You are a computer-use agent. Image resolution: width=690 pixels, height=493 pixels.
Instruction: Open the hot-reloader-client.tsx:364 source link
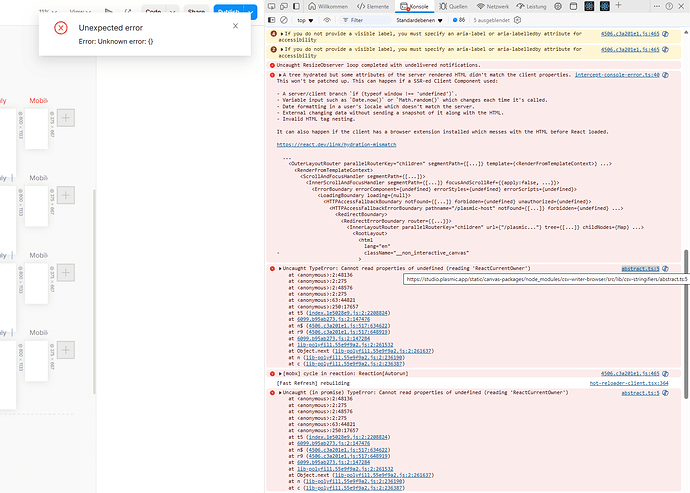(x=629, y=383)
